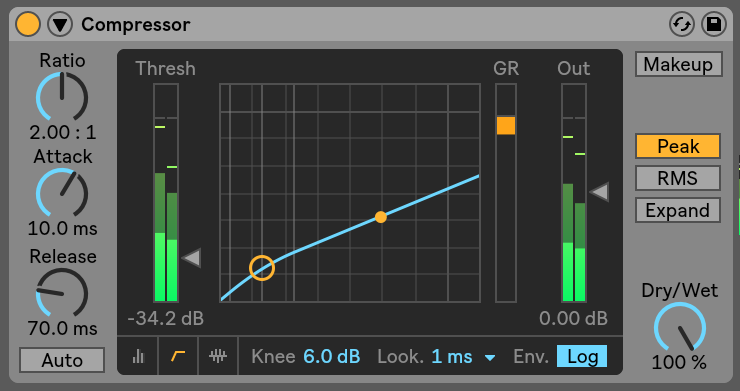The image size is (740, 391).
Task: Click the Dry/Wet knob
Action: point(680,328)
